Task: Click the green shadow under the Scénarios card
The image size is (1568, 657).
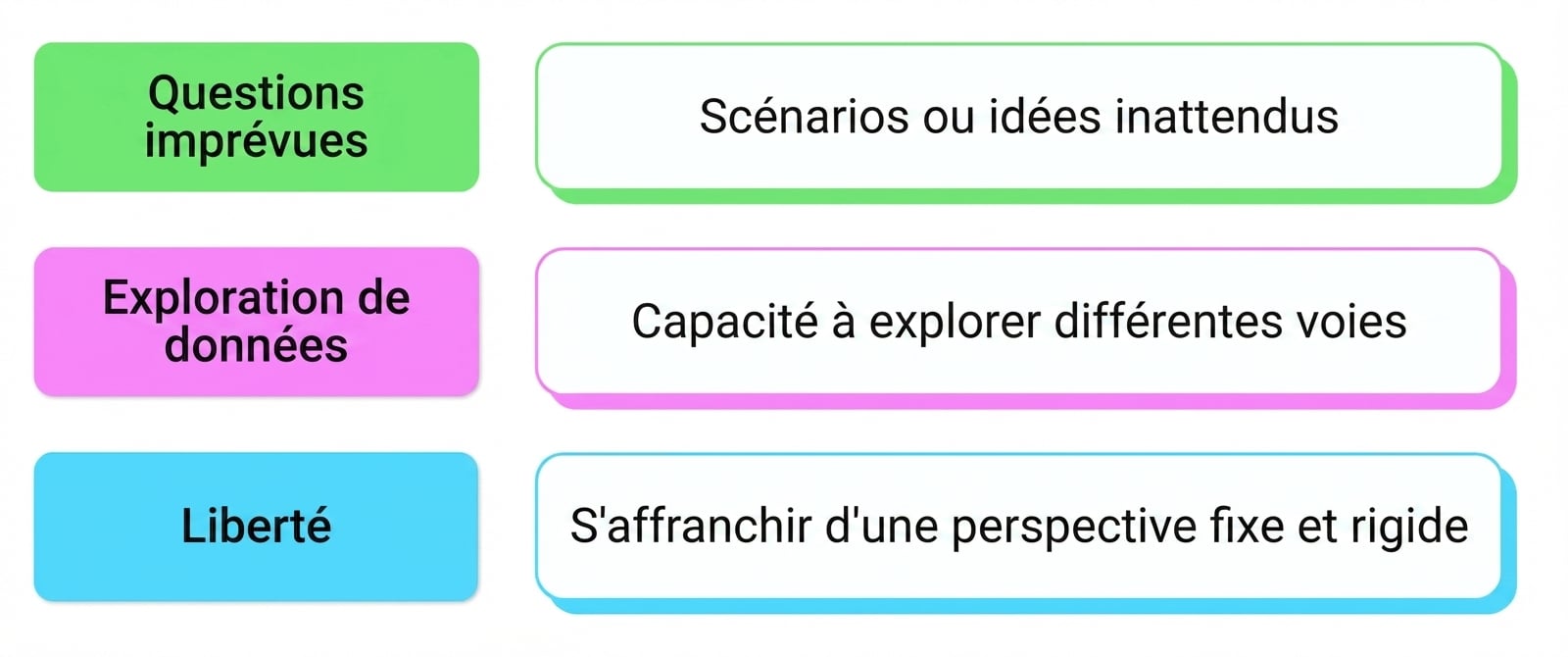Action: (1027, 196)
